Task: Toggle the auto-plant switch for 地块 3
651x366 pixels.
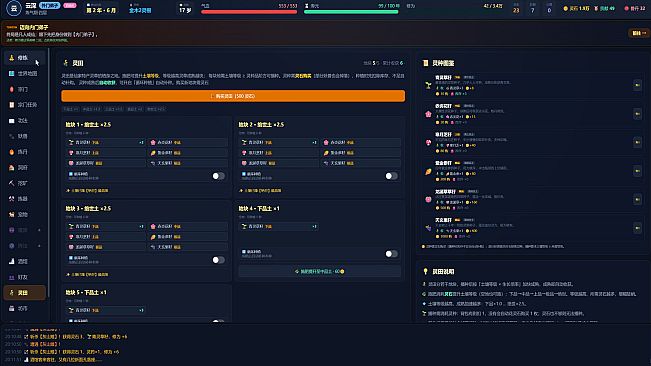Action: (218, 260)
